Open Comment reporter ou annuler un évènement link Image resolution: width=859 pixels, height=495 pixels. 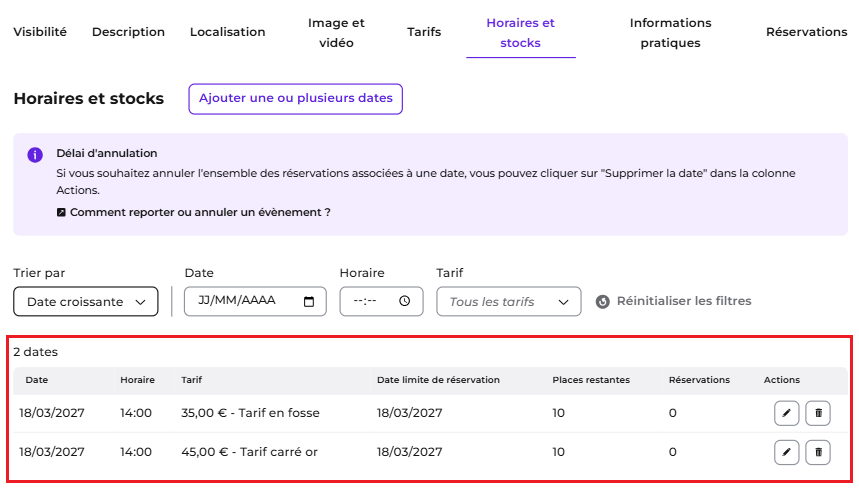[x=194, y=212]
